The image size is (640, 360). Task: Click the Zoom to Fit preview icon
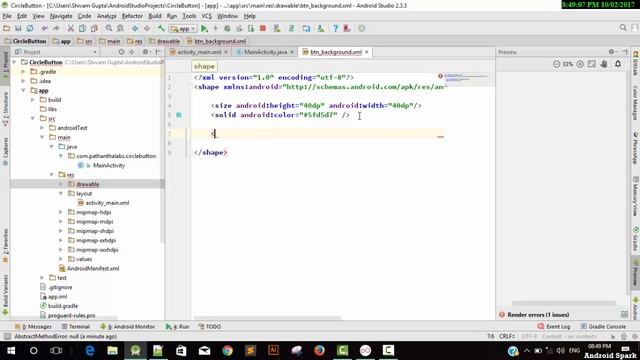[x=592, y=64]
